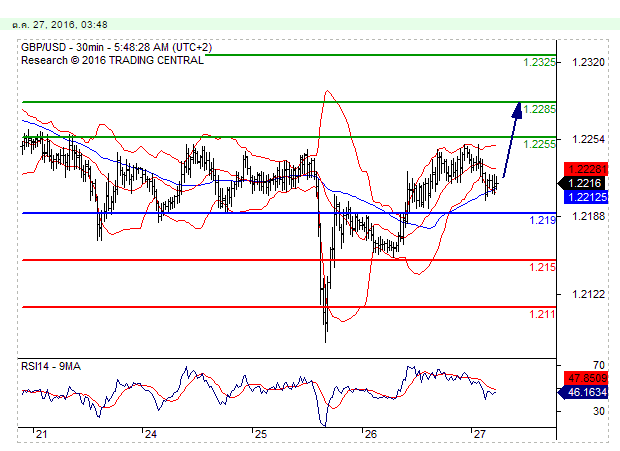Click the RSI 70 level label

pos(599,365)
